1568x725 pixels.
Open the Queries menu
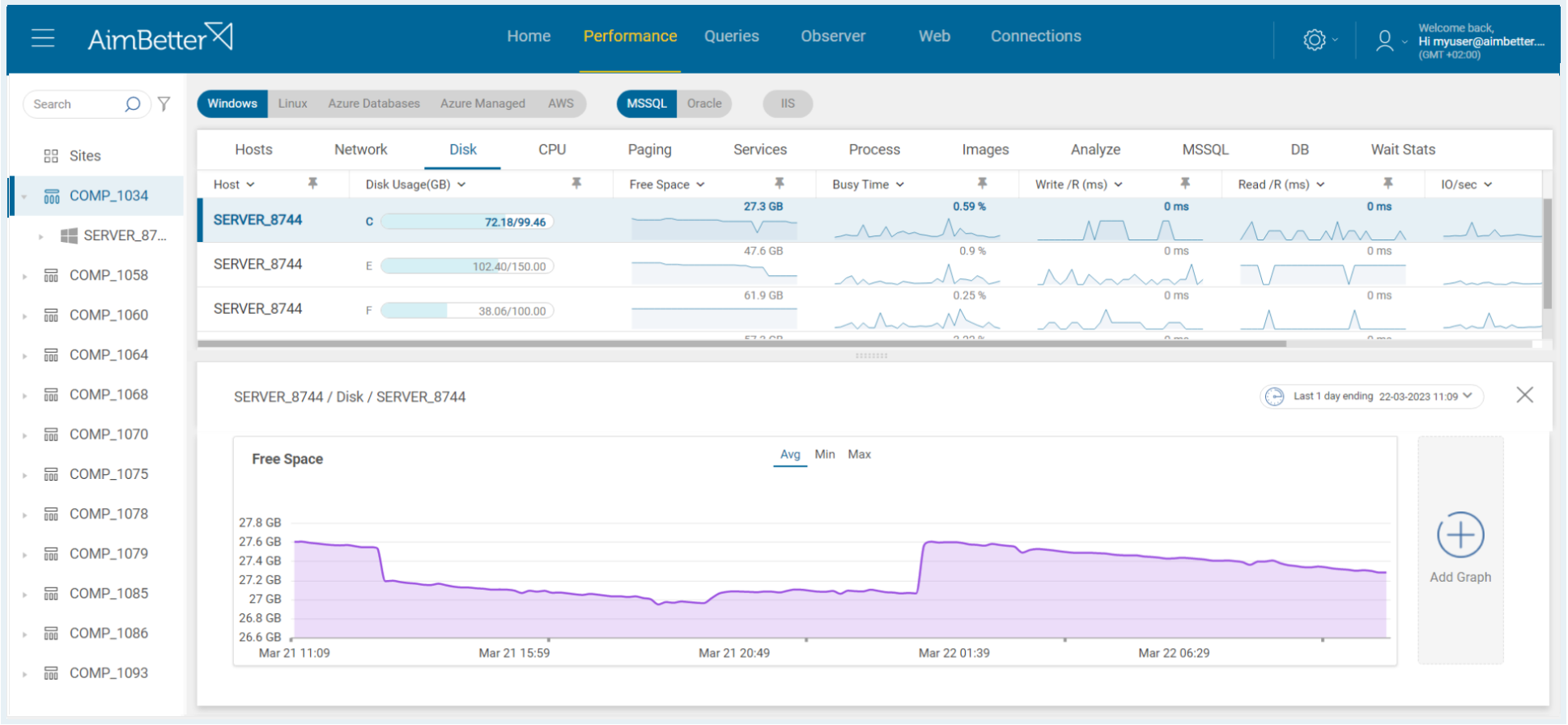tap(731, 36)
